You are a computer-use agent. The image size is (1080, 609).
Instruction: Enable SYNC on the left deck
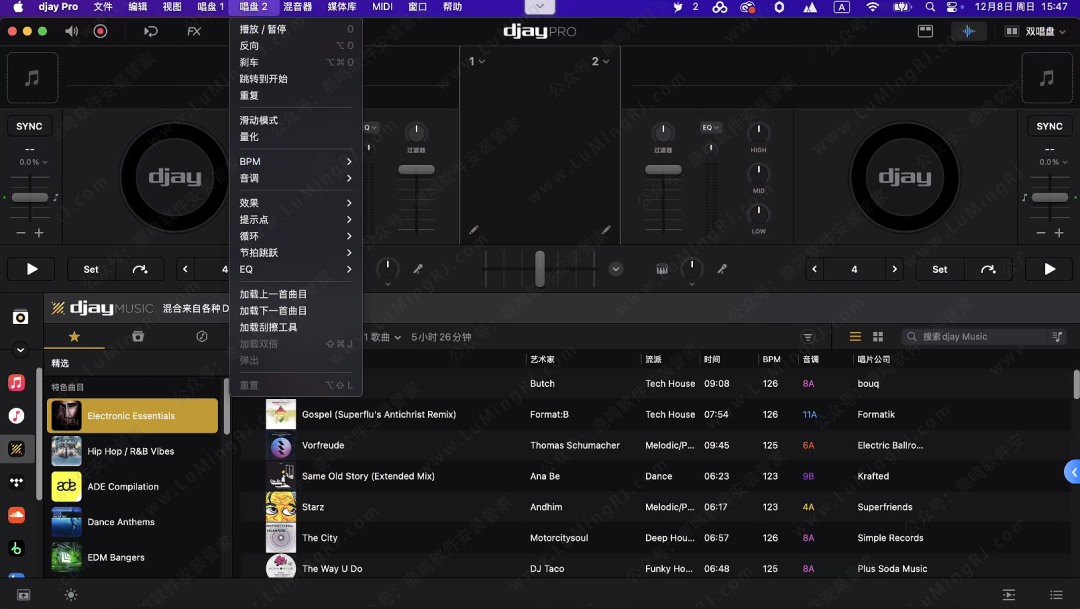pos(29,125)
